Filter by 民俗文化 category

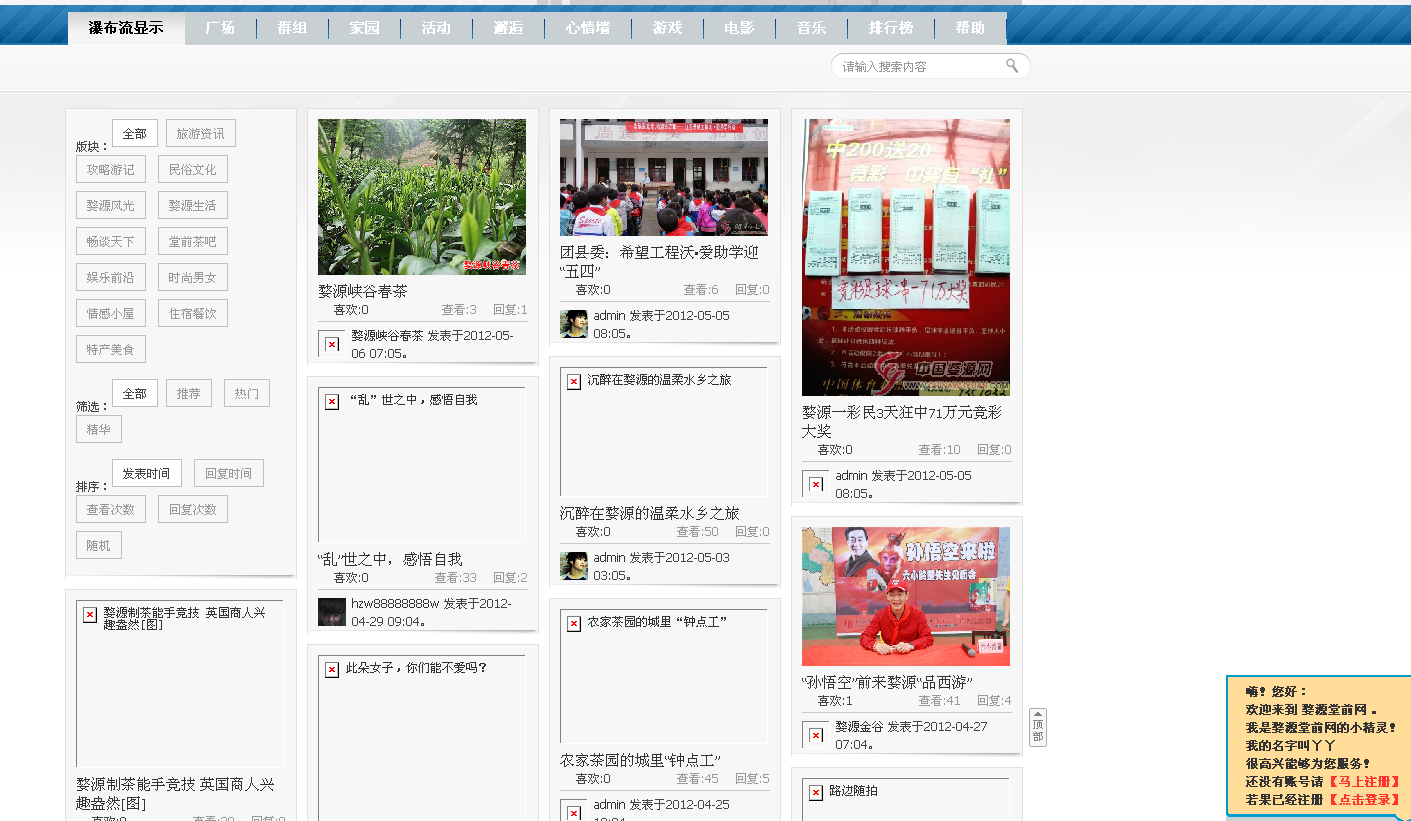193,169
